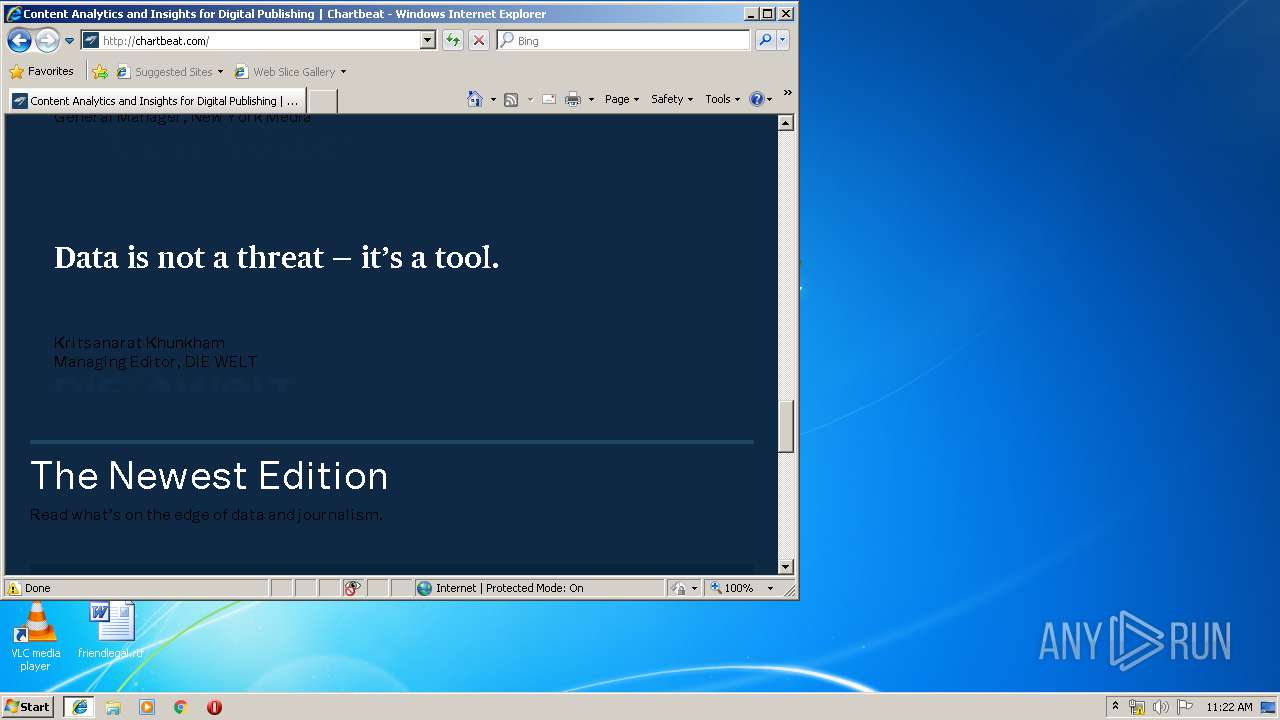Launch Windows Media Player from taskbar
The image size is (1280, 720).
(147, 706)
